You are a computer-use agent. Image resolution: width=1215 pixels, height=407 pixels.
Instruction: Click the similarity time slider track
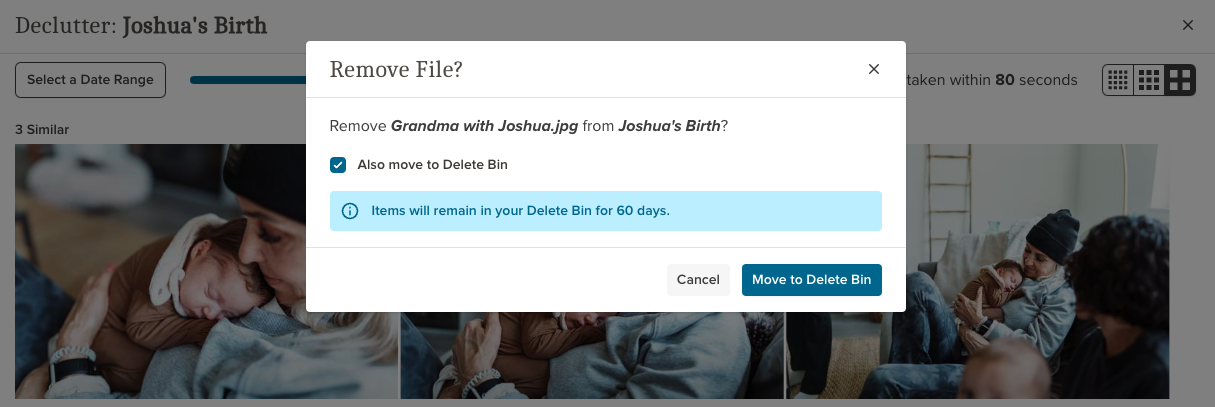(245, 80)
